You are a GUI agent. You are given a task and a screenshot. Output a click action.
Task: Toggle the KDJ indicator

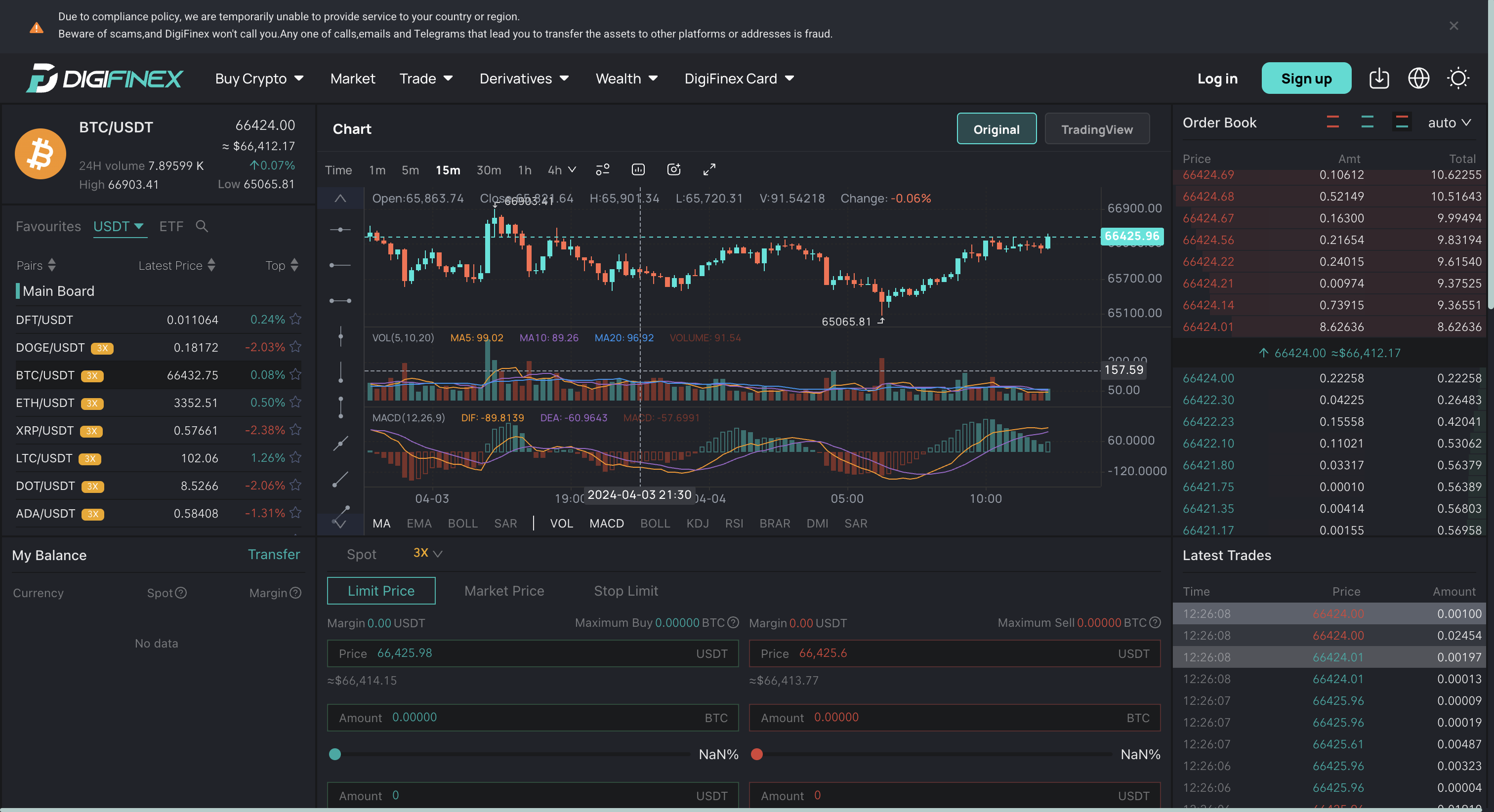697,524
